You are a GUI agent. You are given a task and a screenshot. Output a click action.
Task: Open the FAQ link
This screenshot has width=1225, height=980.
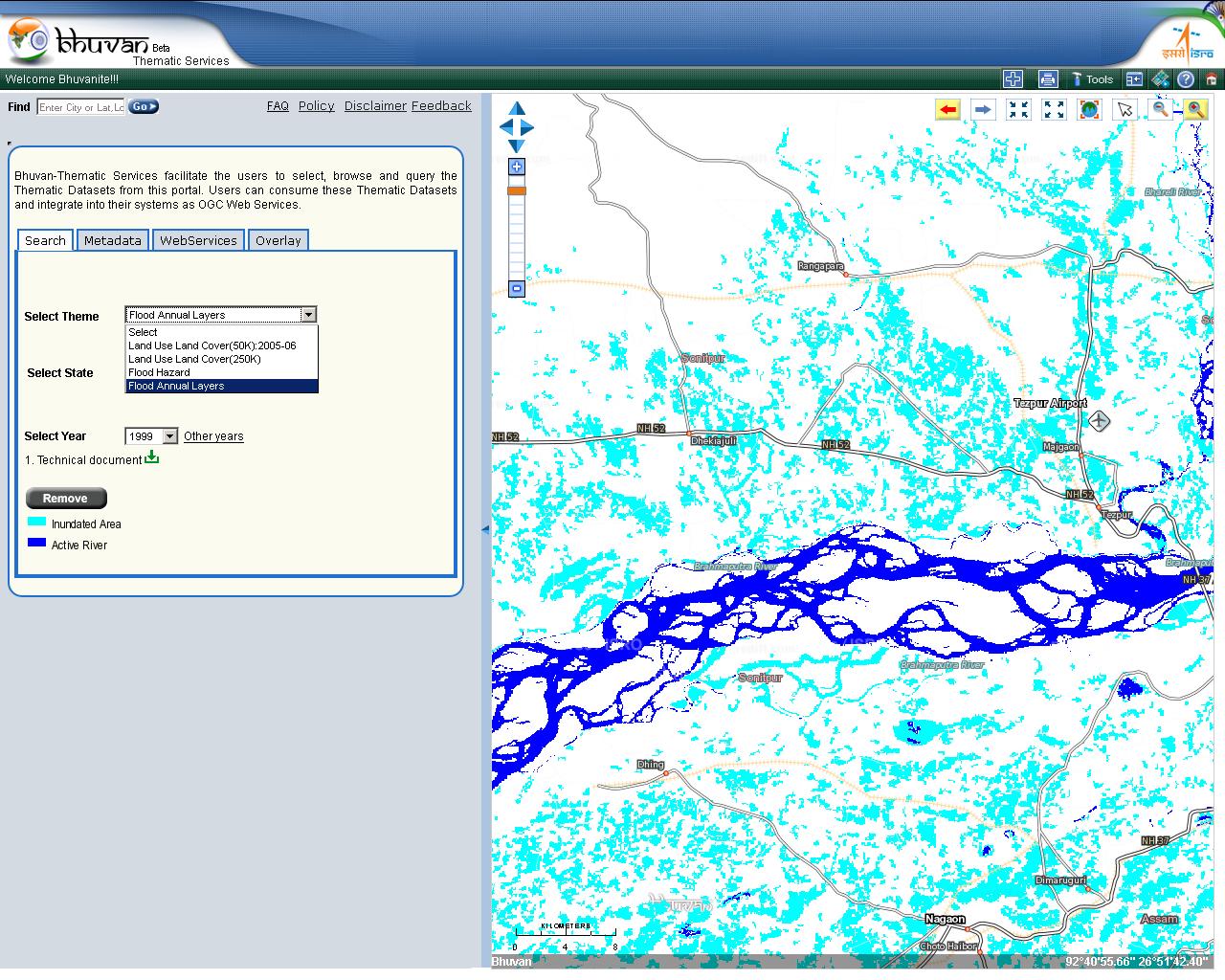pos(278,106)
